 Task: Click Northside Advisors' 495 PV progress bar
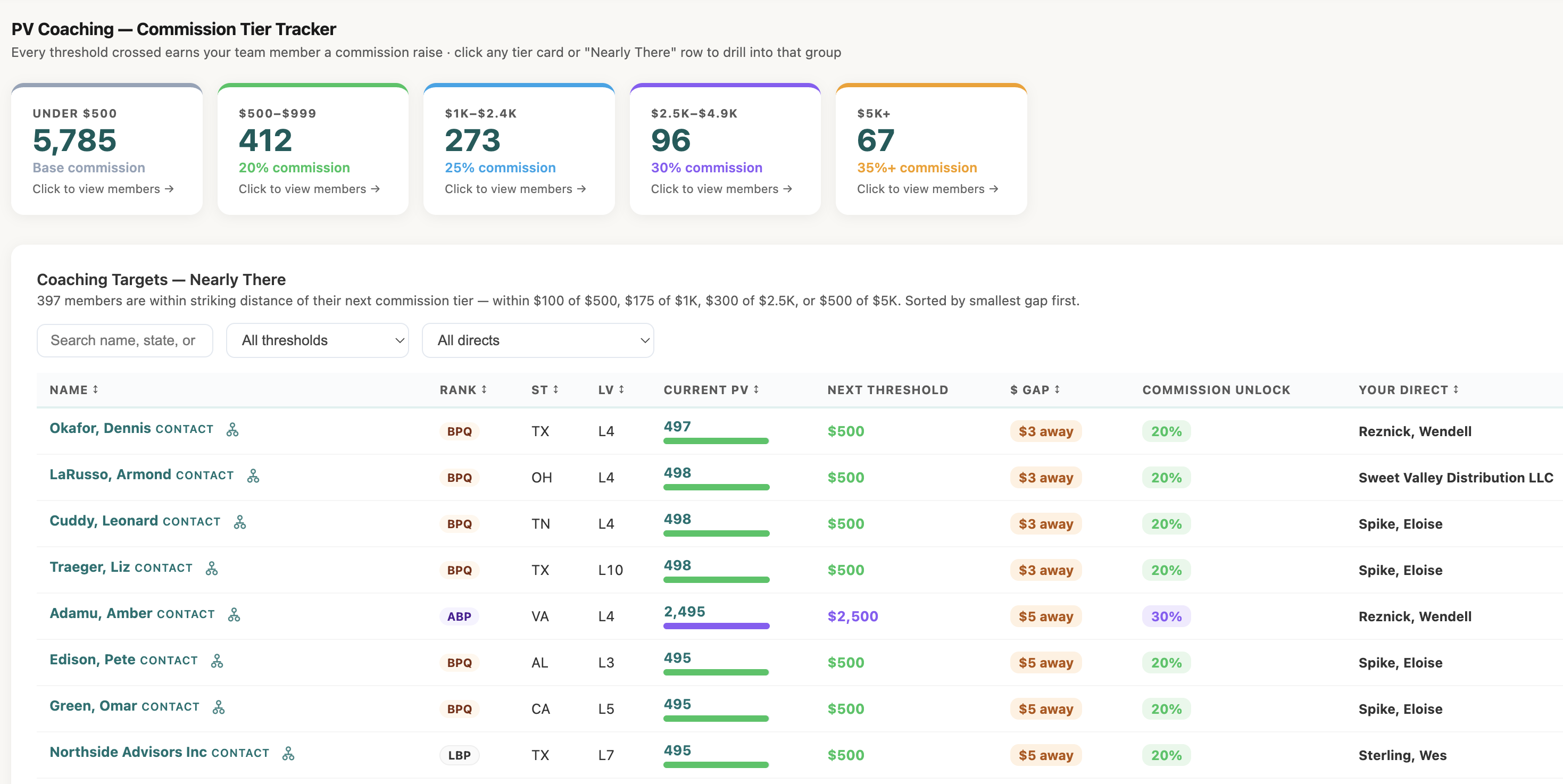click(x=716, y=765)
